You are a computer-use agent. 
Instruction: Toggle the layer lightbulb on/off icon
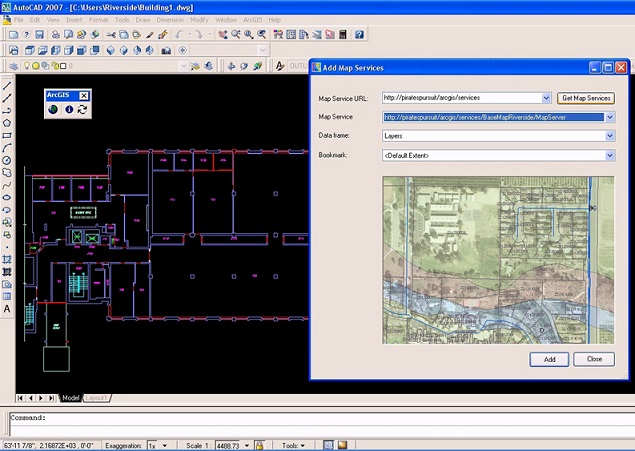[x=27, y=66]
